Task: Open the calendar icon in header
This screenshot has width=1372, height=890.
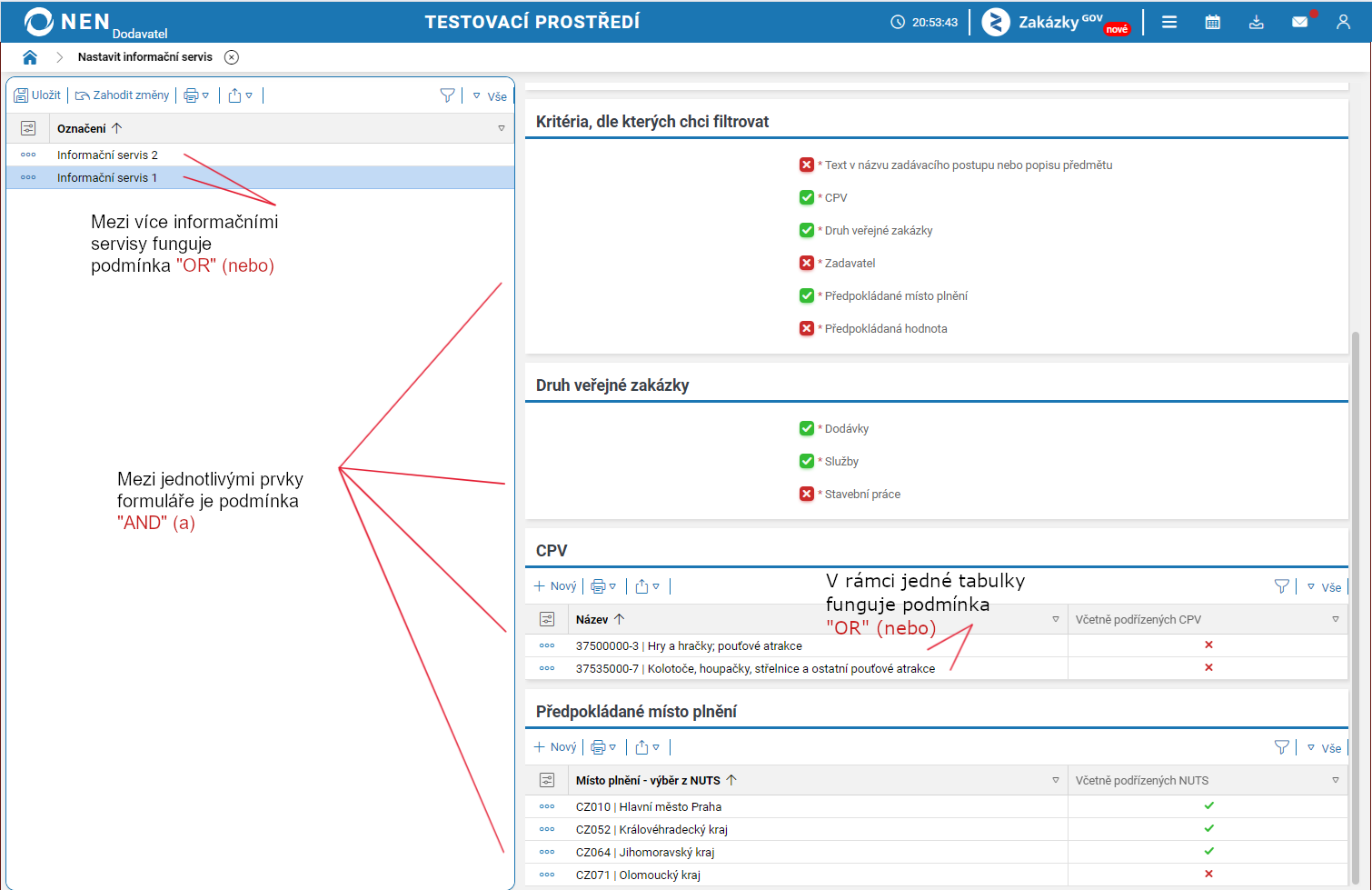Action: coord(1213,22)
